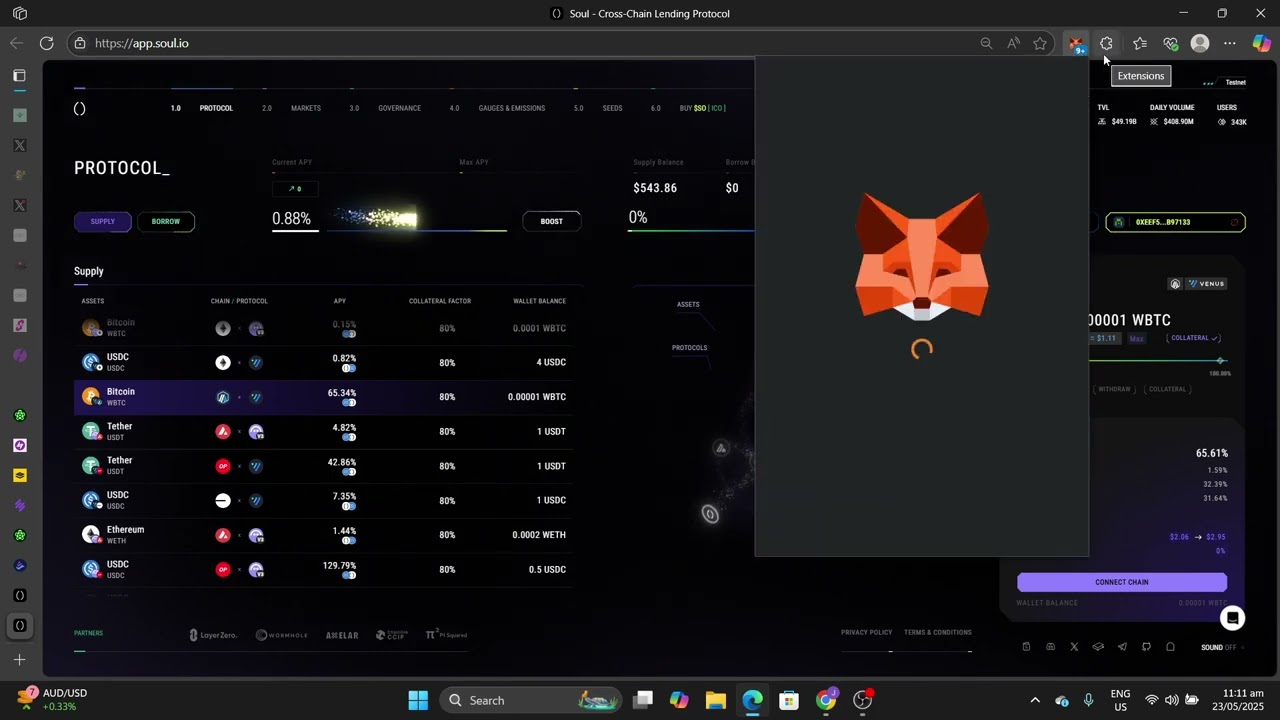The image size is (1280, 720).
Task: Click the Soul logo in the navigation bar
Action: coord(80,108)
